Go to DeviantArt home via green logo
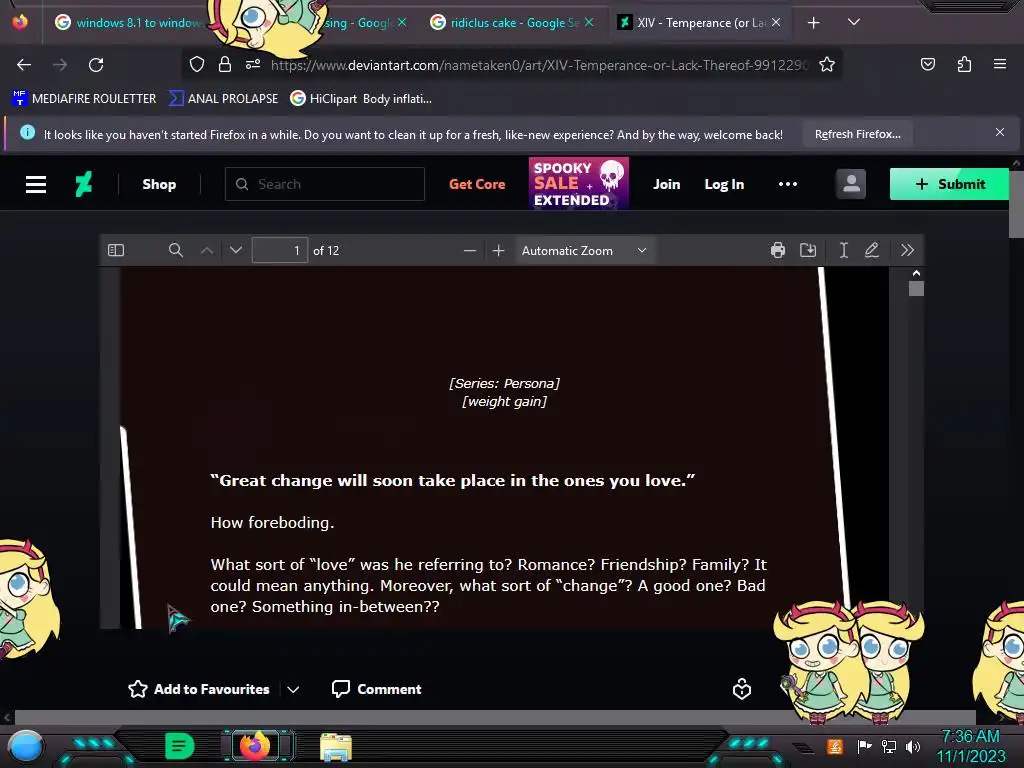The height and width of the screenshot is (768, 1024). tap(84, 184)
